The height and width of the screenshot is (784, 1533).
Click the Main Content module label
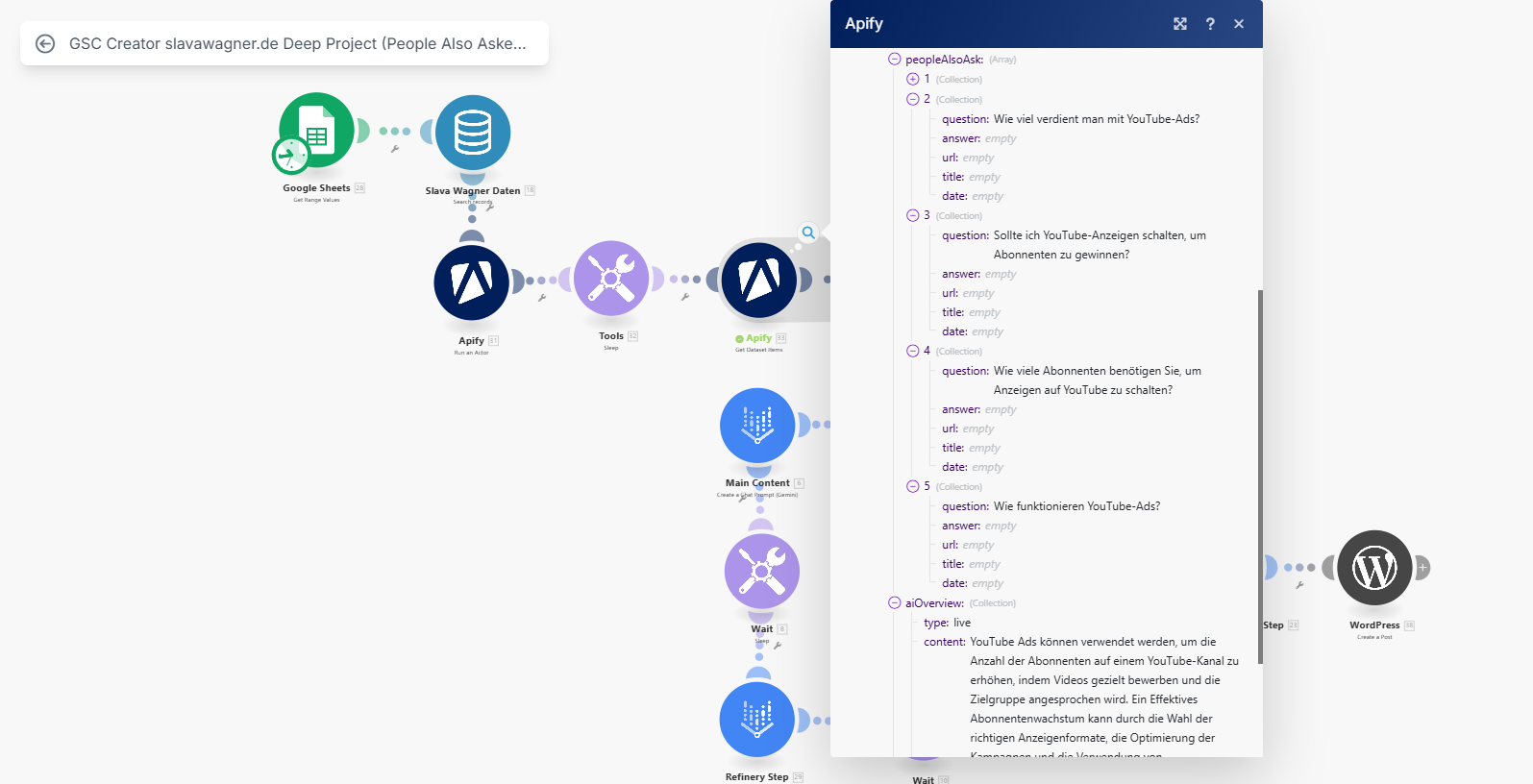coord(757,483)
